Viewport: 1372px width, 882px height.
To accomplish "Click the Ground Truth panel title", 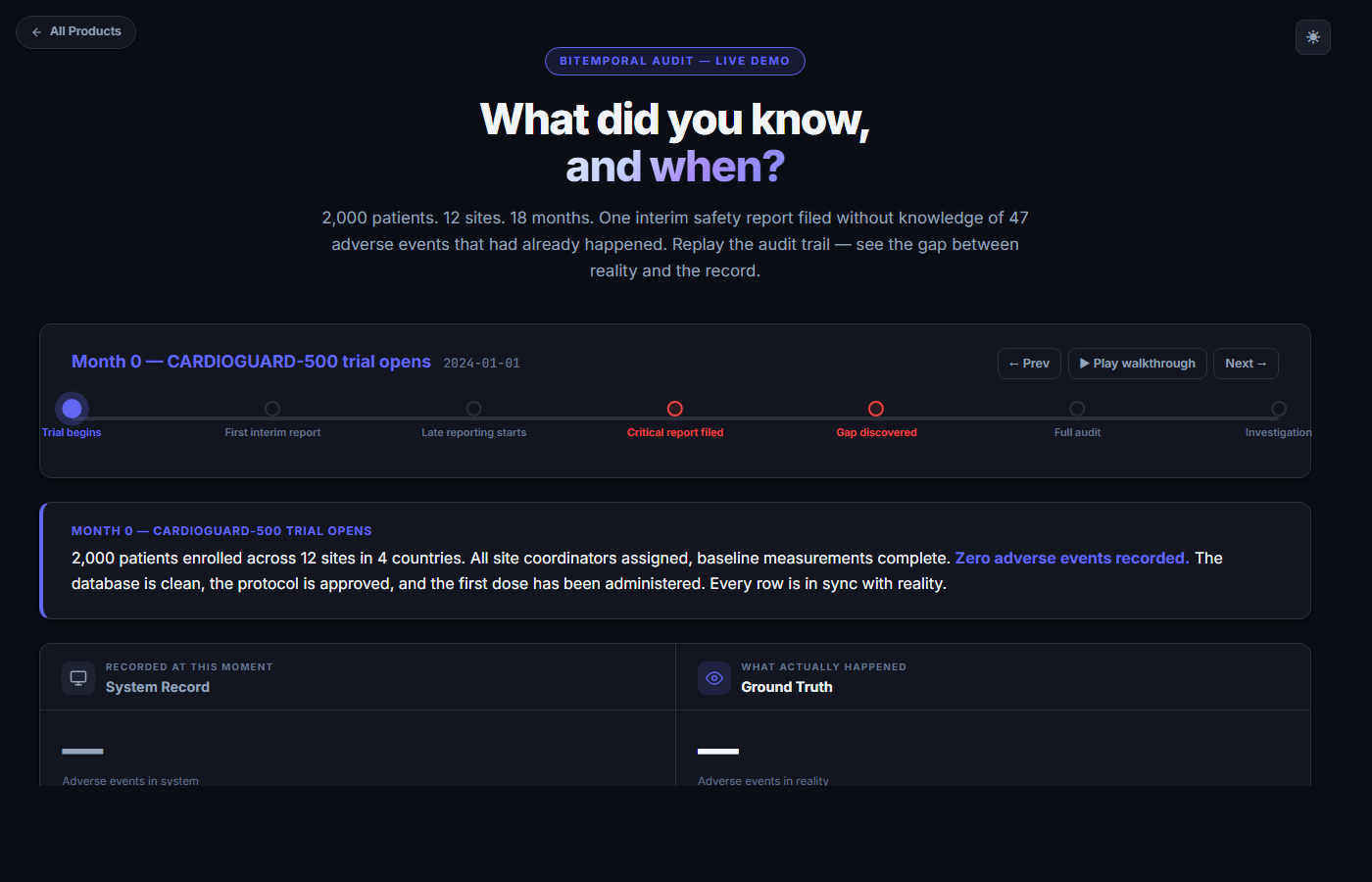I will pos(787,687).
